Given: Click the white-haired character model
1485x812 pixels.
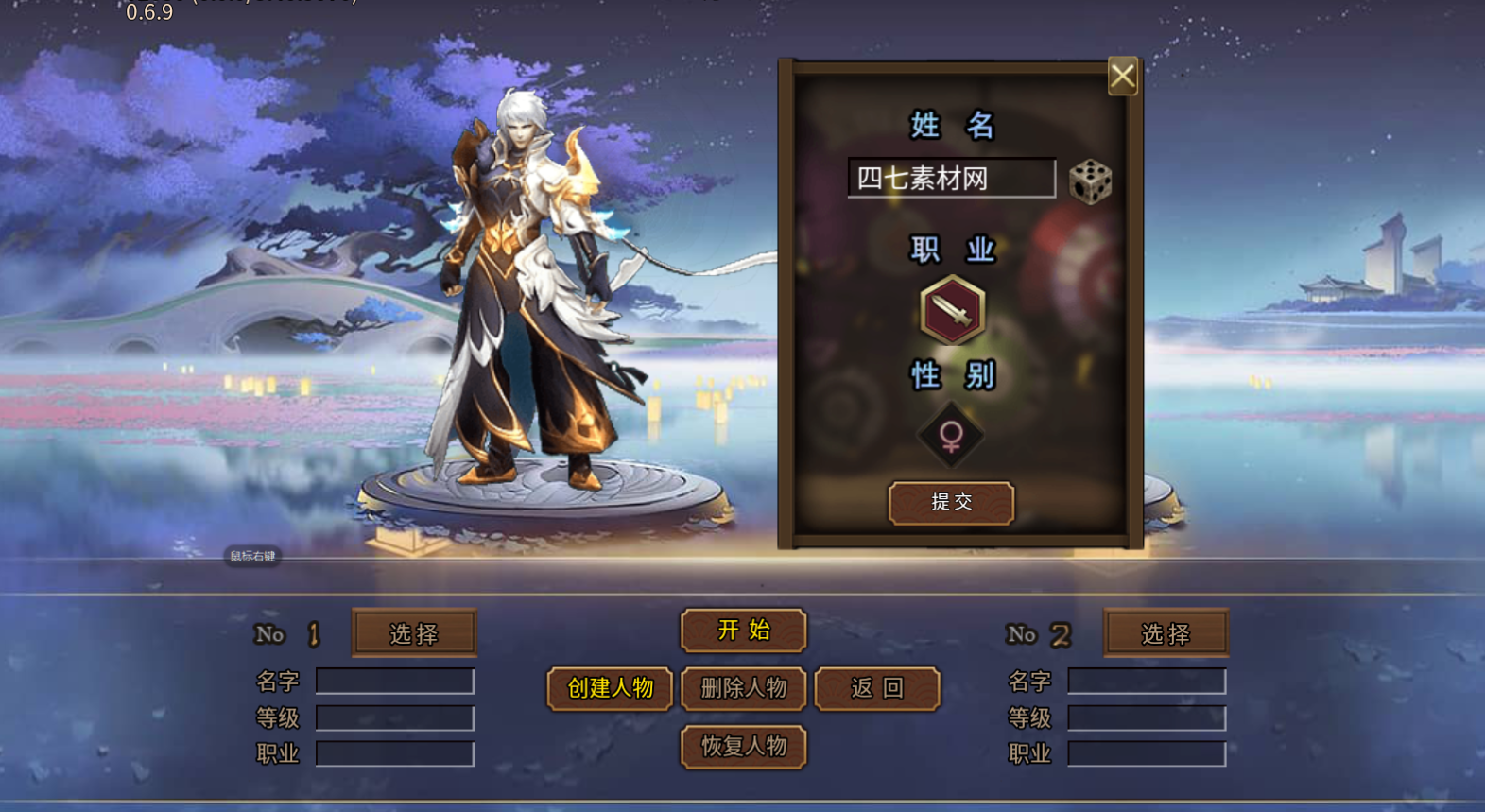Looking at the screenshot, I should [529, 293].
